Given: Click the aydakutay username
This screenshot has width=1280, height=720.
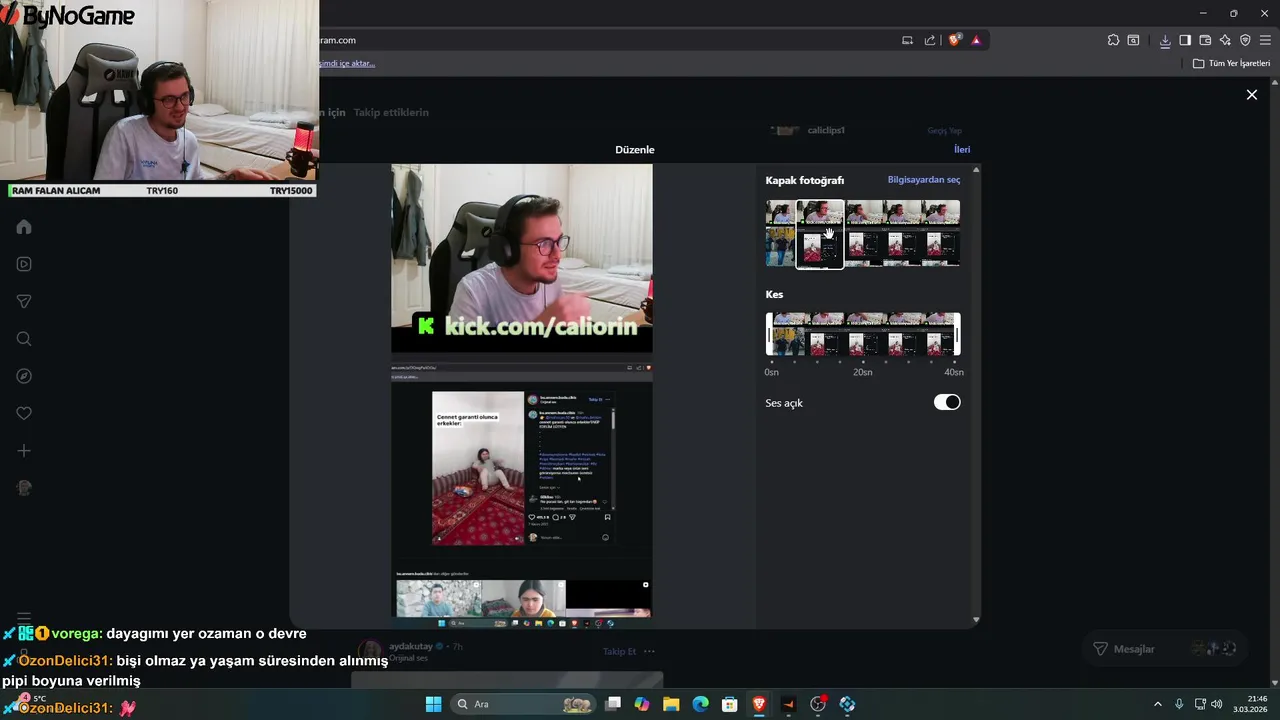Looking at the screenshot, I should tap(413, 646).
